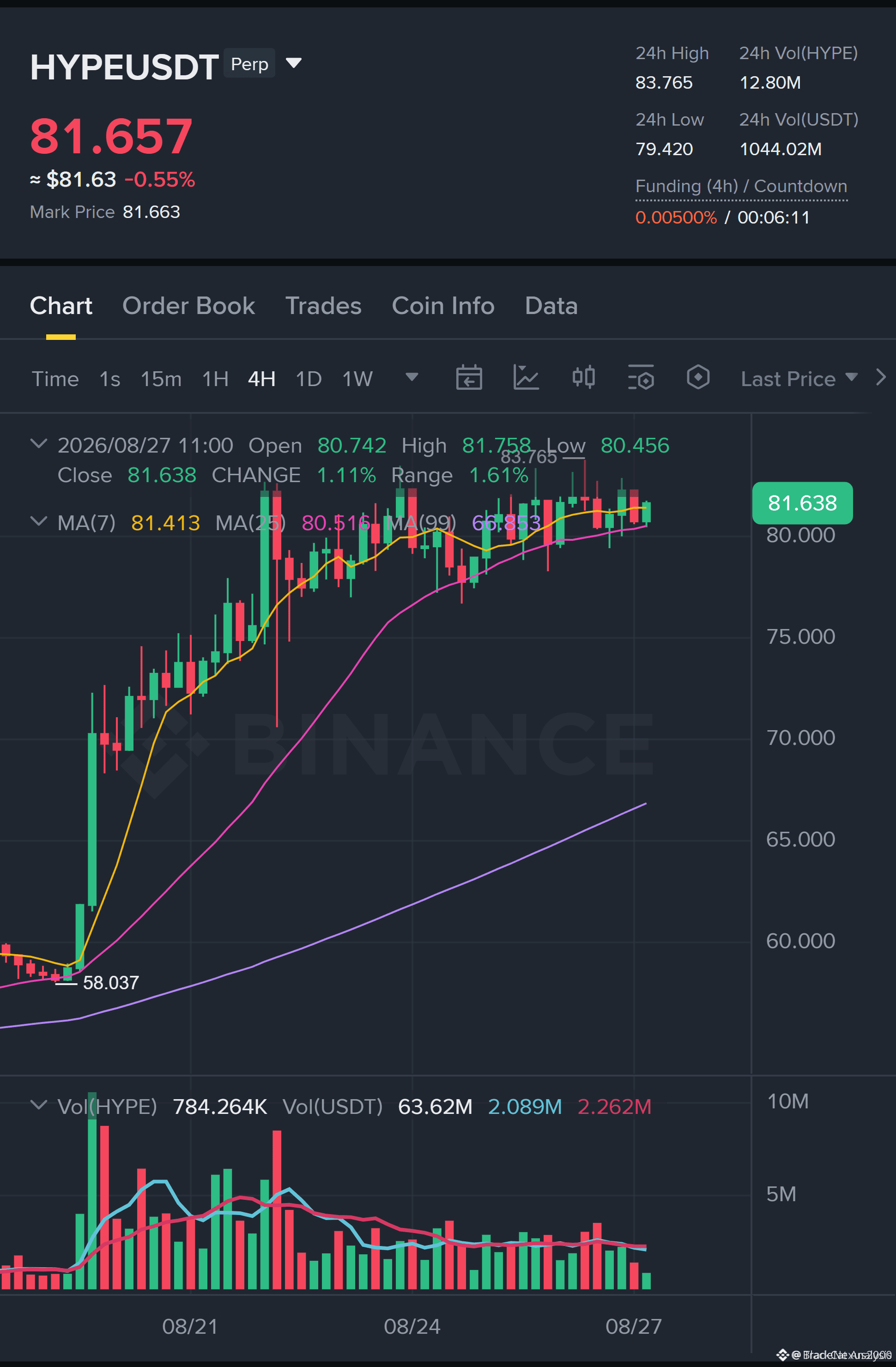Click the 10M volume axis label
Viewport: 896px width, 1367px height.
pos(787,1101)
